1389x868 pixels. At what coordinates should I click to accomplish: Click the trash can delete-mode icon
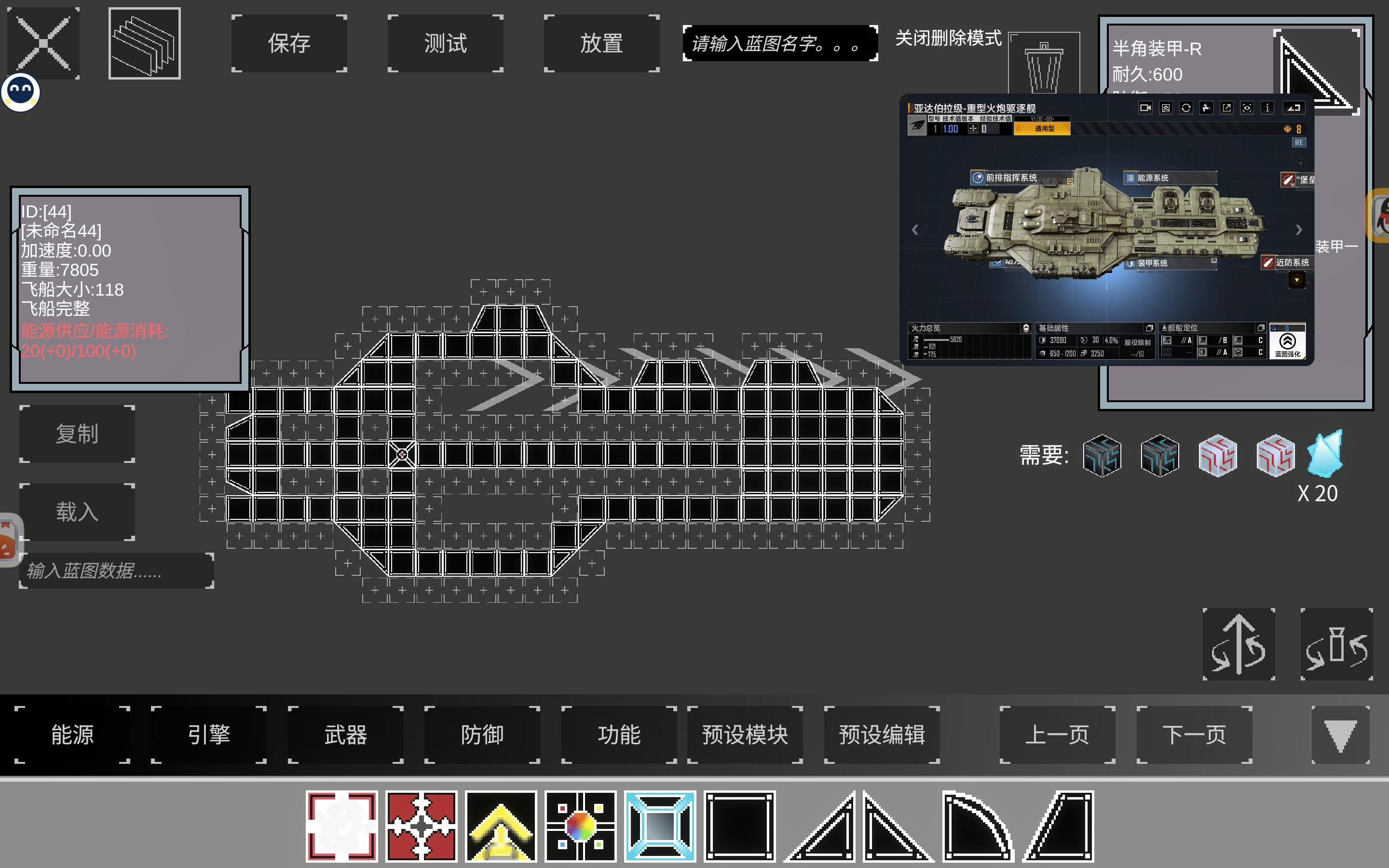[x=1044, y=64]
